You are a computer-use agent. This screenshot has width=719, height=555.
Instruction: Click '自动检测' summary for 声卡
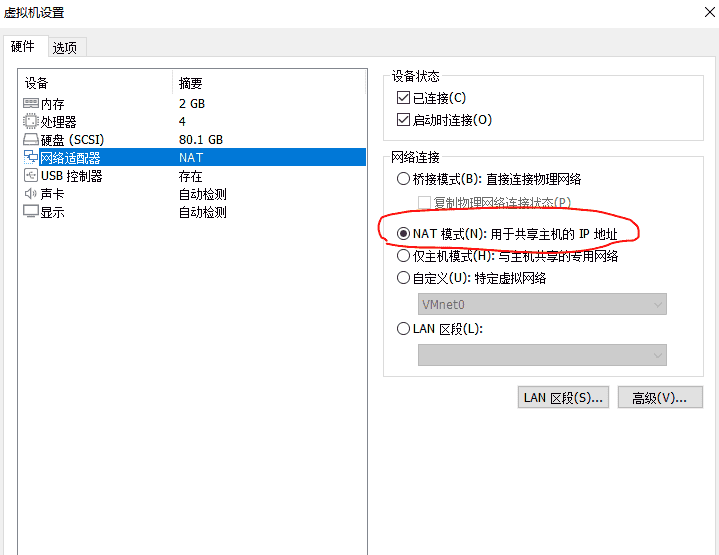coord(203,194)
